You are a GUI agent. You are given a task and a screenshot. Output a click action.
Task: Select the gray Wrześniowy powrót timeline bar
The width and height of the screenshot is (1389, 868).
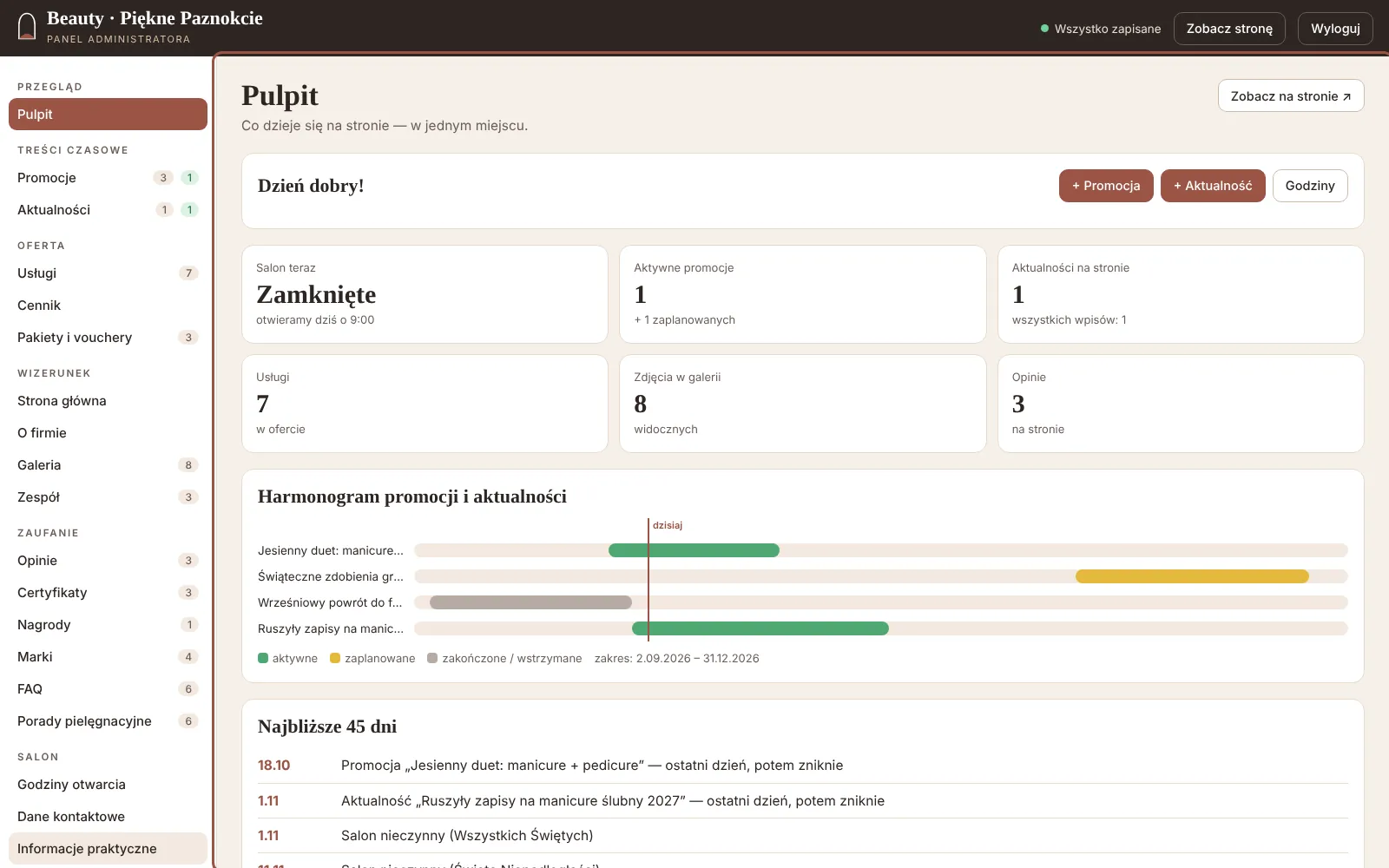tap(530, 602)
